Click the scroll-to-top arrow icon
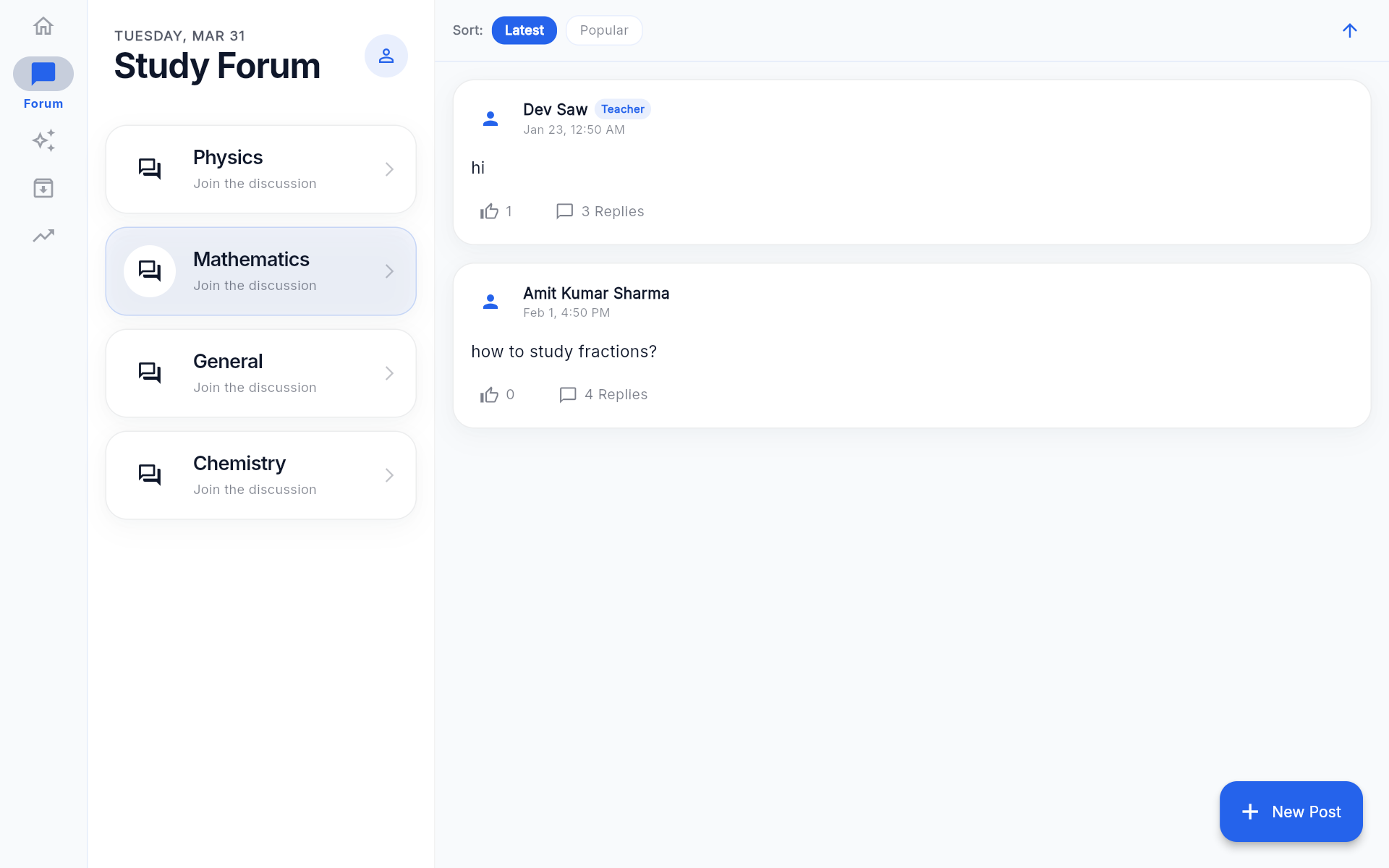 coord(1350,30)
